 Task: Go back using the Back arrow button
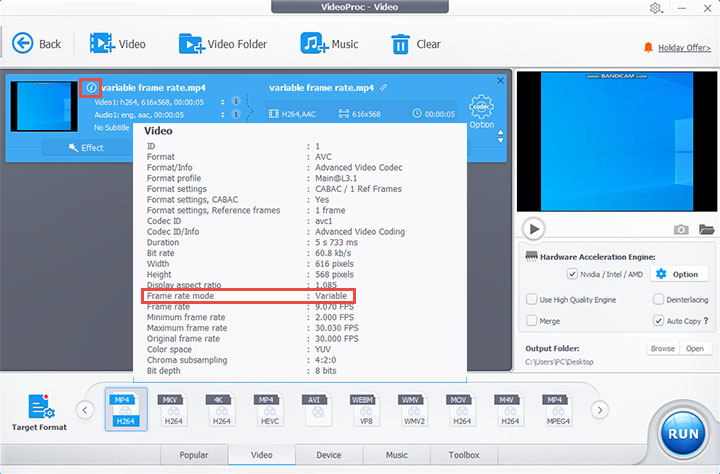coord(36,44)
